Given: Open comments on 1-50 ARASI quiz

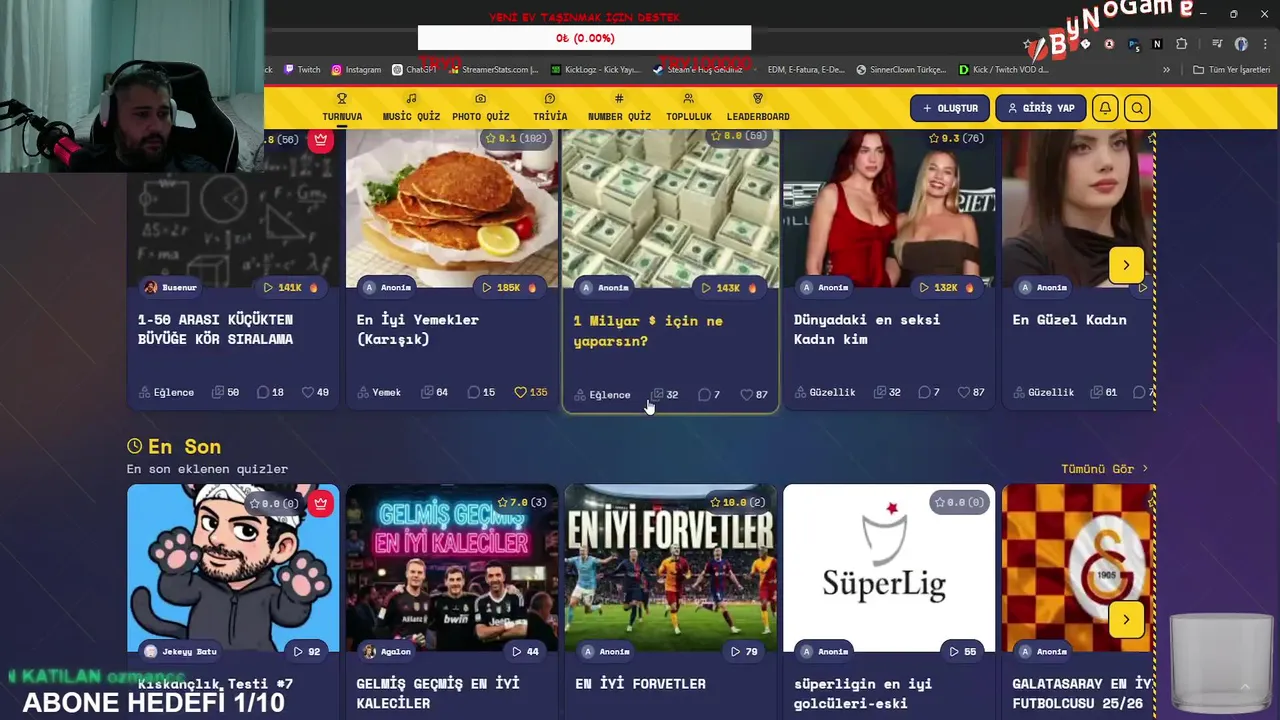Looking at the screenshot, I should click(x=270, y=392).
